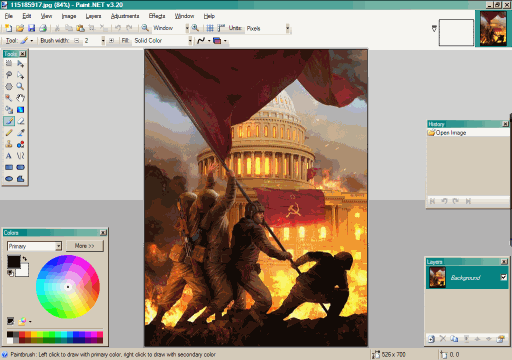Viewport: 512px width, 360px height.
Task: Select the Move Selected Pixels tool
Action: 21,63
